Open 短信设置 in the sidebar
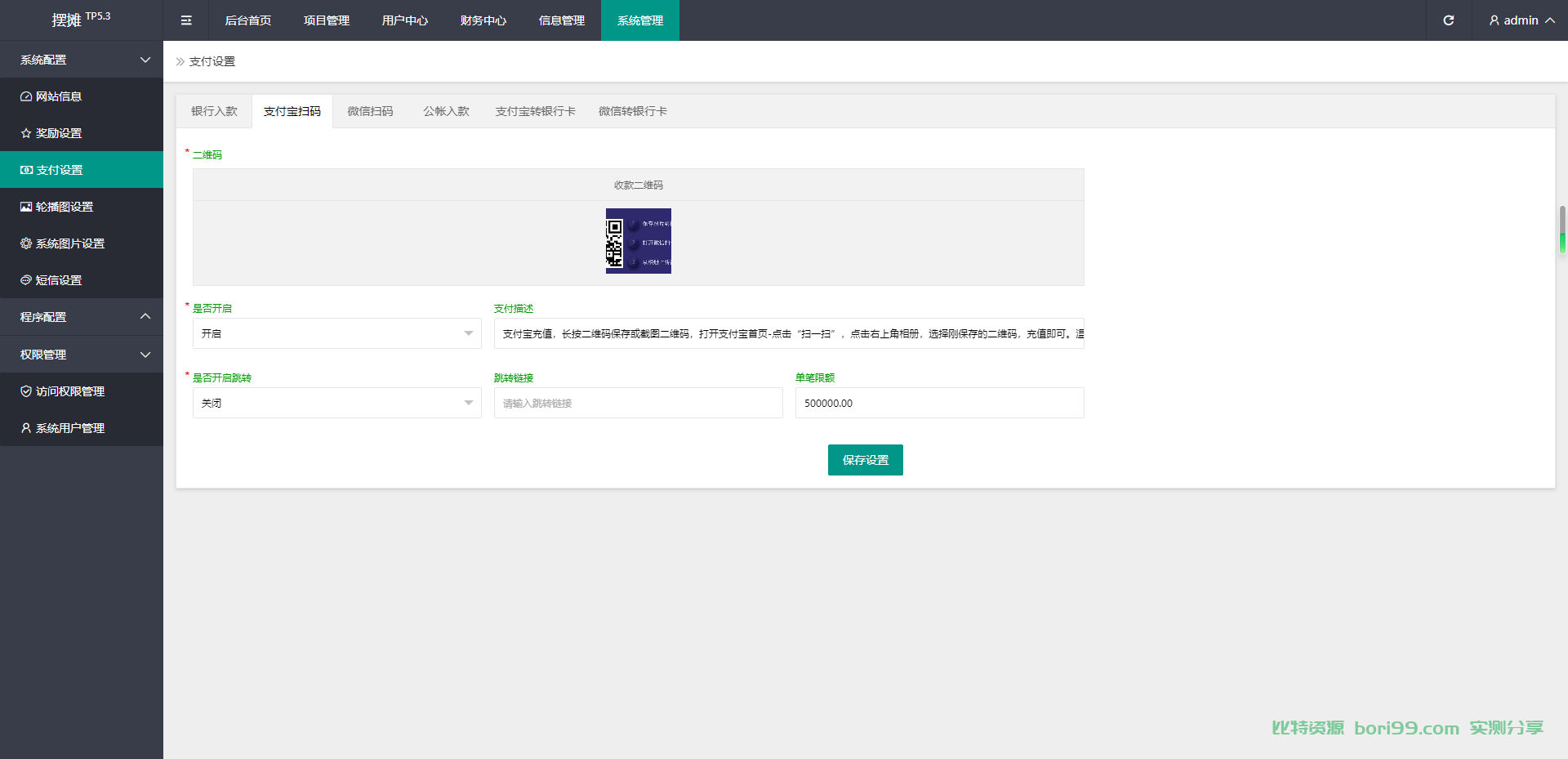Screen dimensions: 1568x759 pos(82,280)
